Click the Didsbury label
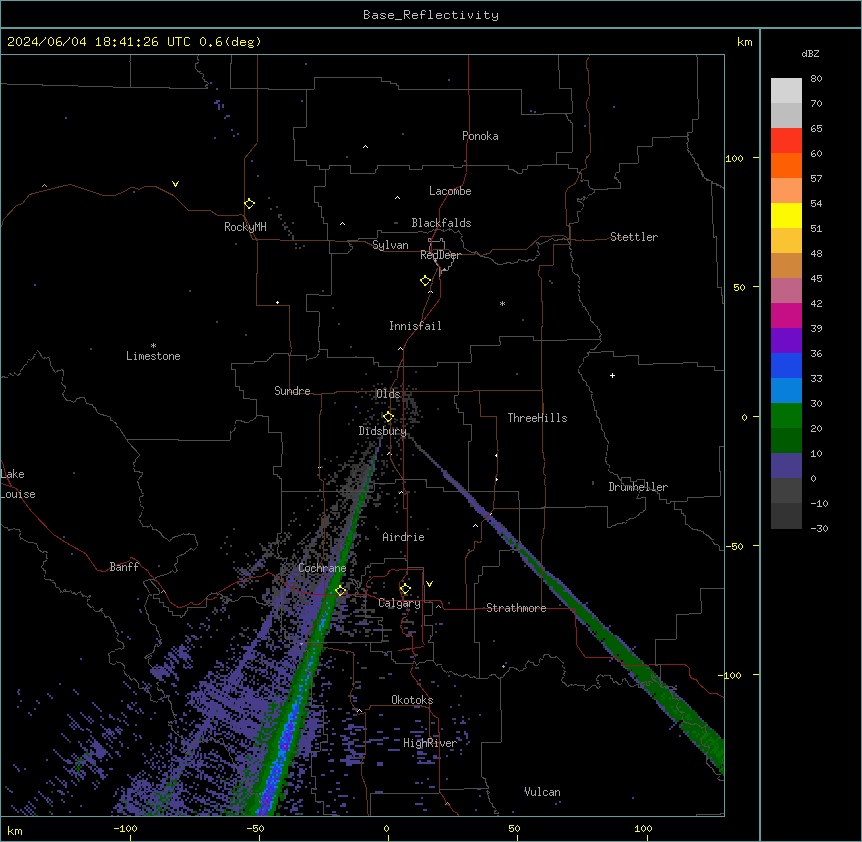862x842 pixels. (x=383, y=431)
